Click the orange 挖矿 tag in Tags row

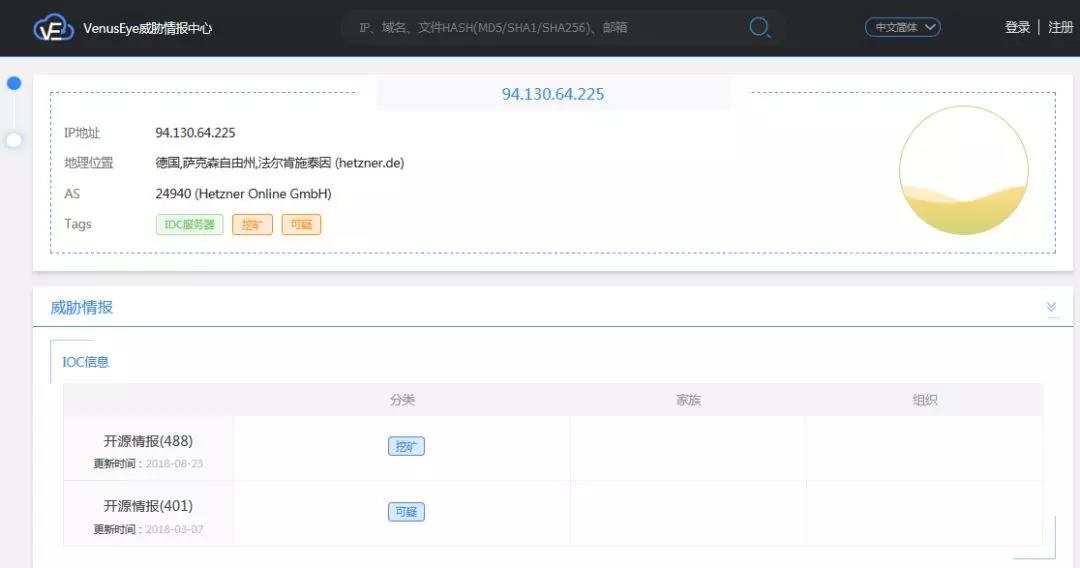(252, 225)
